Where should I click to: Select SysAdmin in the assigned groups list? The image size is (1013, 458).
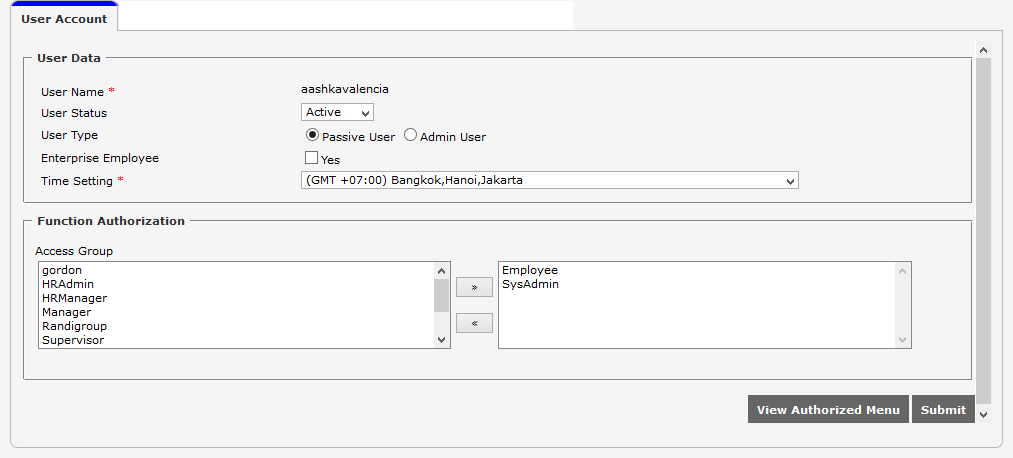coord(530,284)
